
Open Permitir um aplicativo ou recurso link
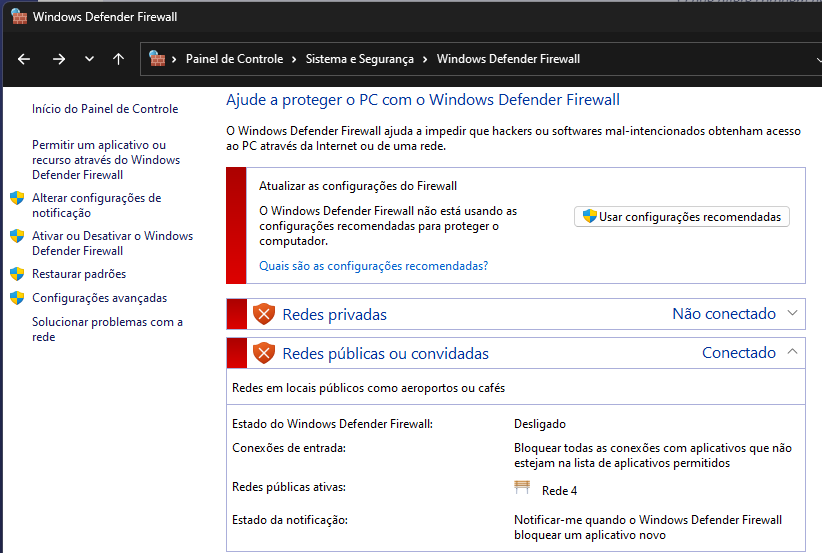[x=106, y=160]
